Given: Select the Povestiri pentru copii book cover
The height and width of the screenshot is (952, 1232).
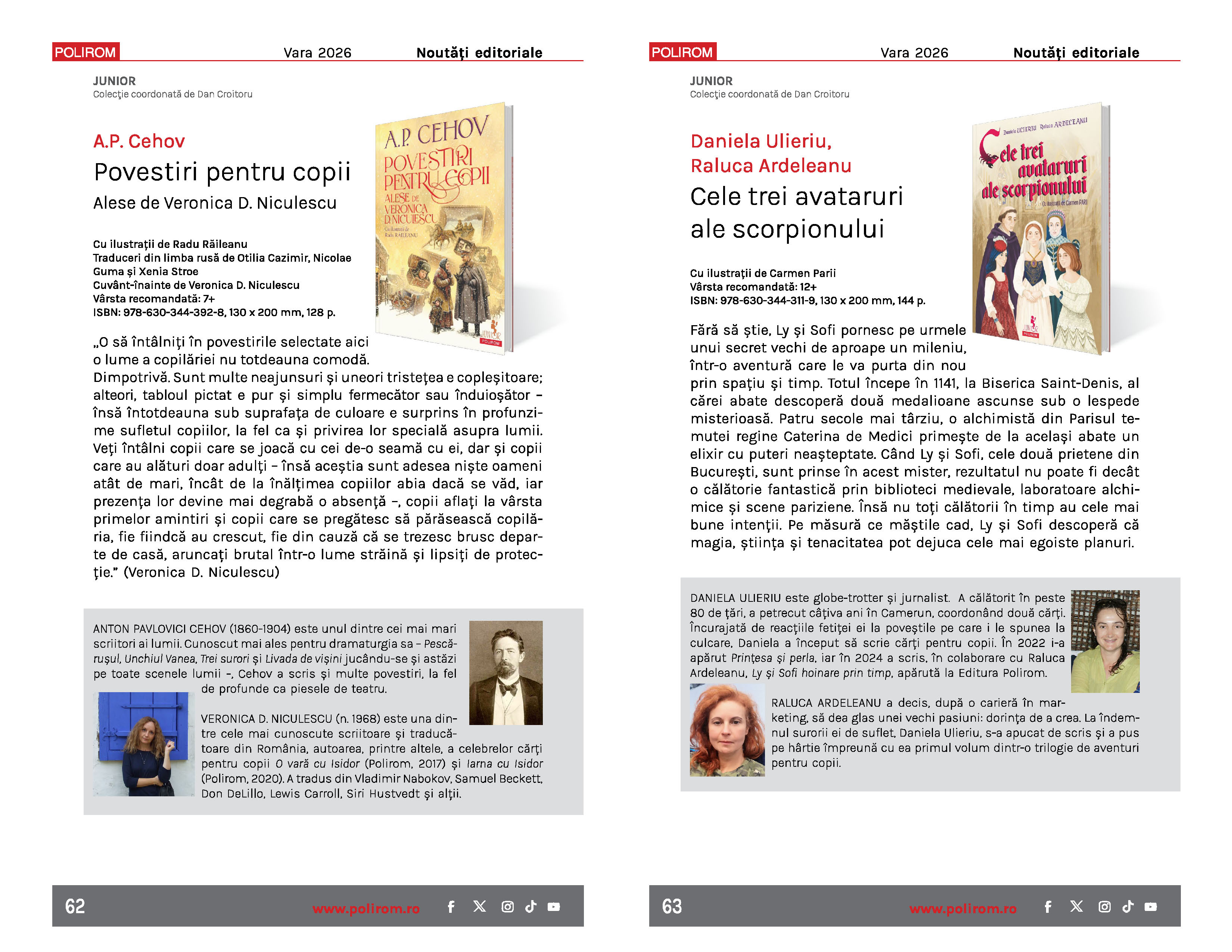Looking at the screenshot, I should (x=444, y=228).
